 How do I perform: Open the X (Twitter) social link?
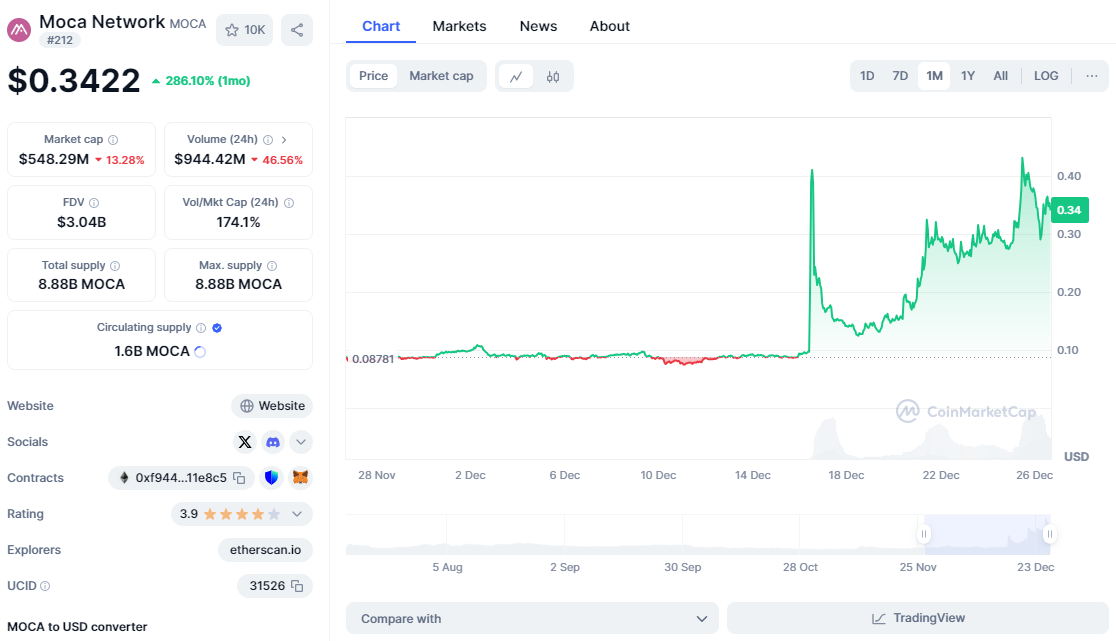(x=245, y=442)
